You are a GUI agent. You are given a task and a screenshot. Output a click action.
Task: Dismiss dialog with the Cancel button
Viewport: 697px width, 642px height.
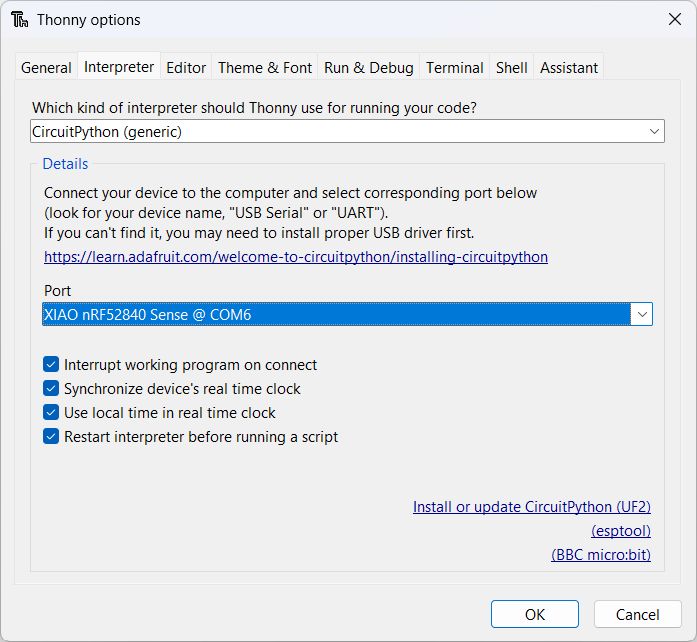pos(637,614)
